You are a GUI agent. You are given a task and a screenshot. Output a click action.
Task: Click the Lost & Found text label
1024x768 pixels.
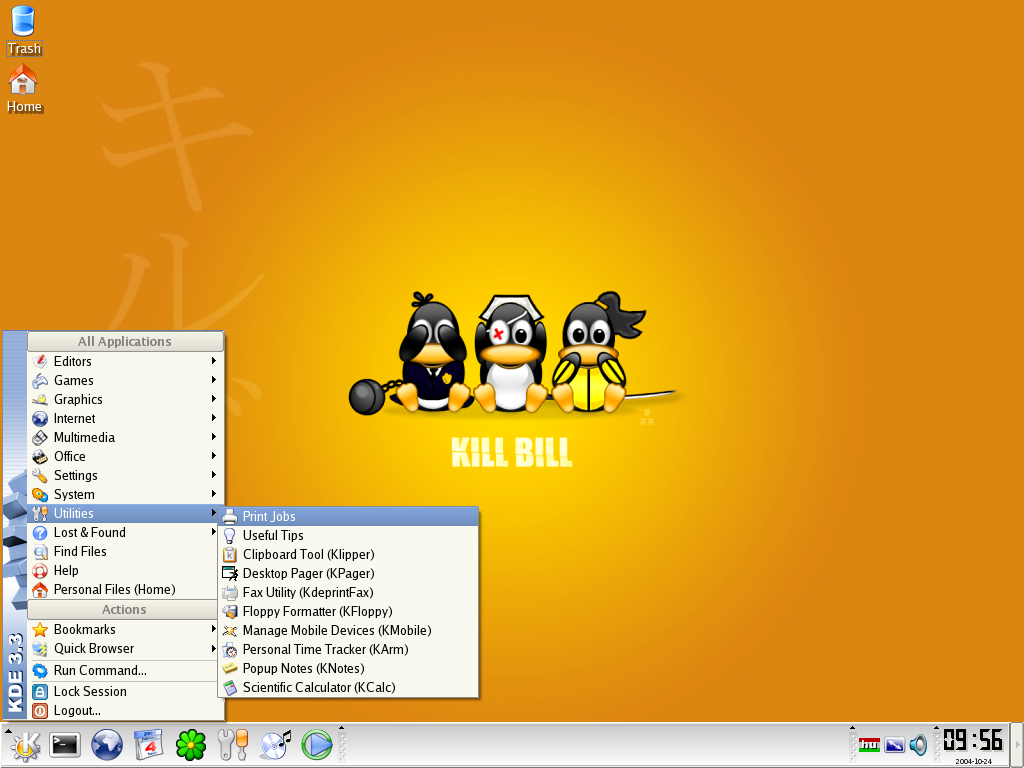pyautogui.click(x=89, y=532)
